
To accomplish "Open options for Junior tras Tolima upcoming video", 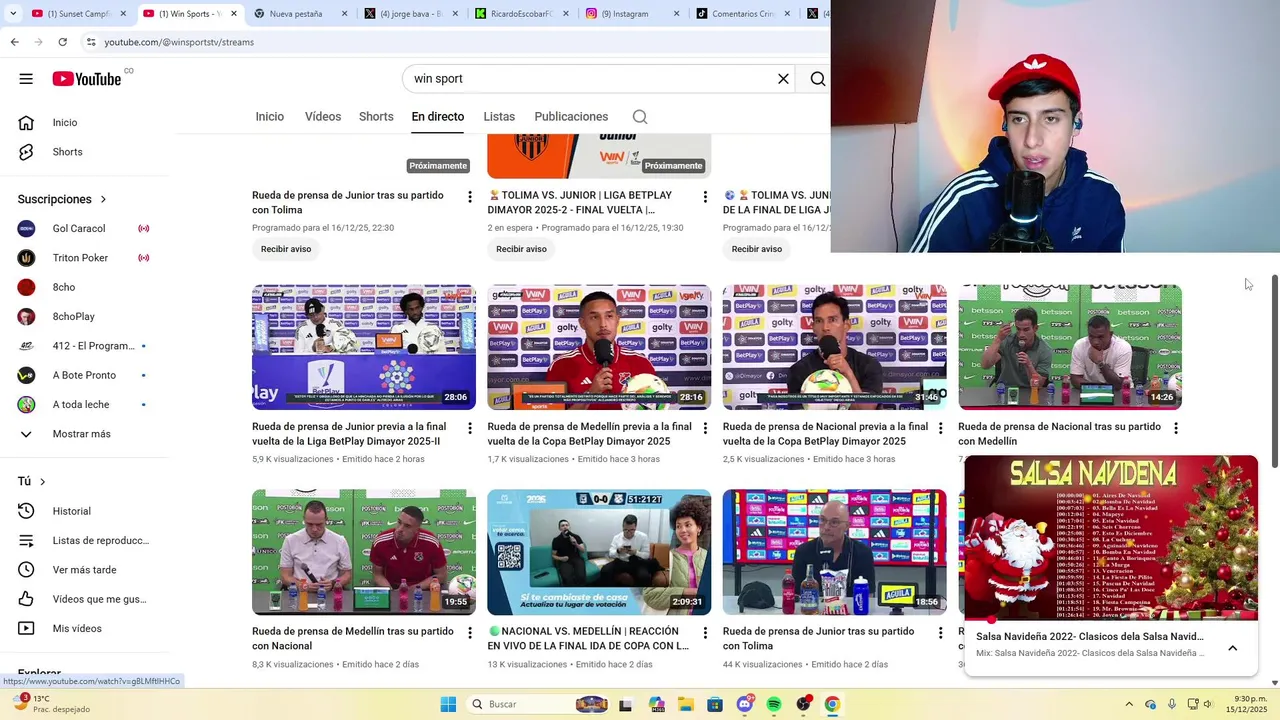I will [470, 197].
